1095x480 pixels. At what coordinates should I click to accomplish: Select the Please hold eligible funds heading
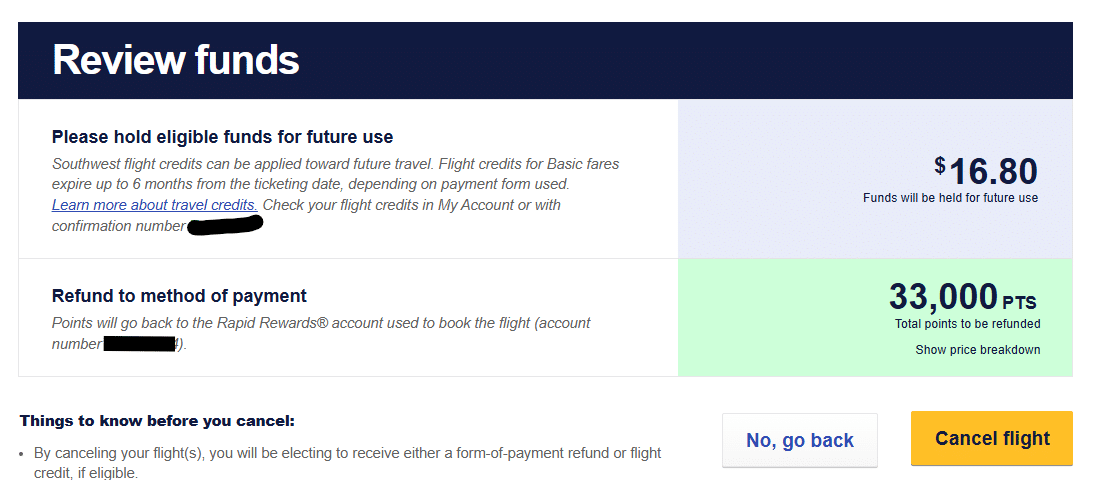pos(222,137)
